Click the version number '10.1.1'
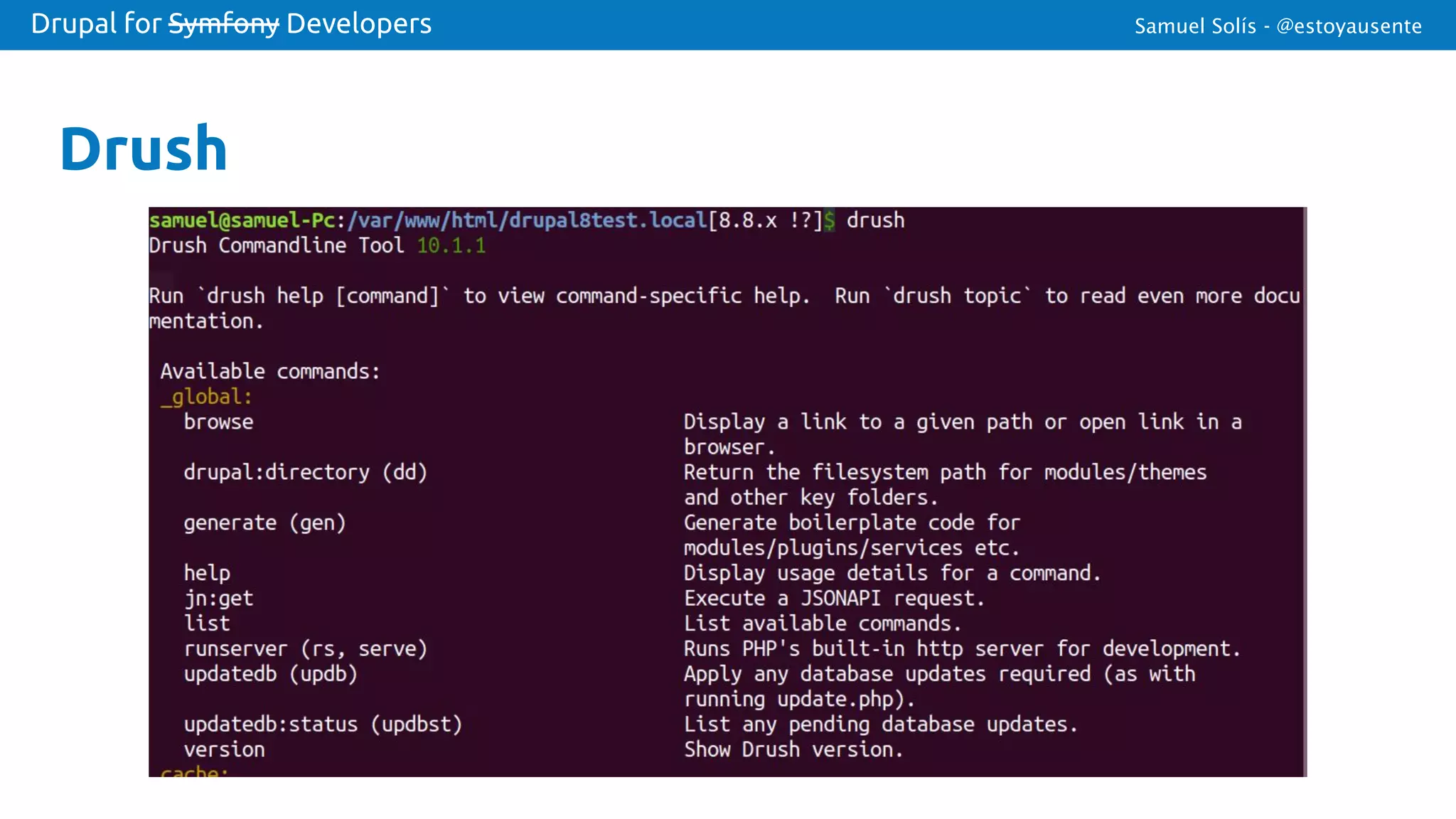The width and height of the screenshot is (1456, 819). point(451,246)
